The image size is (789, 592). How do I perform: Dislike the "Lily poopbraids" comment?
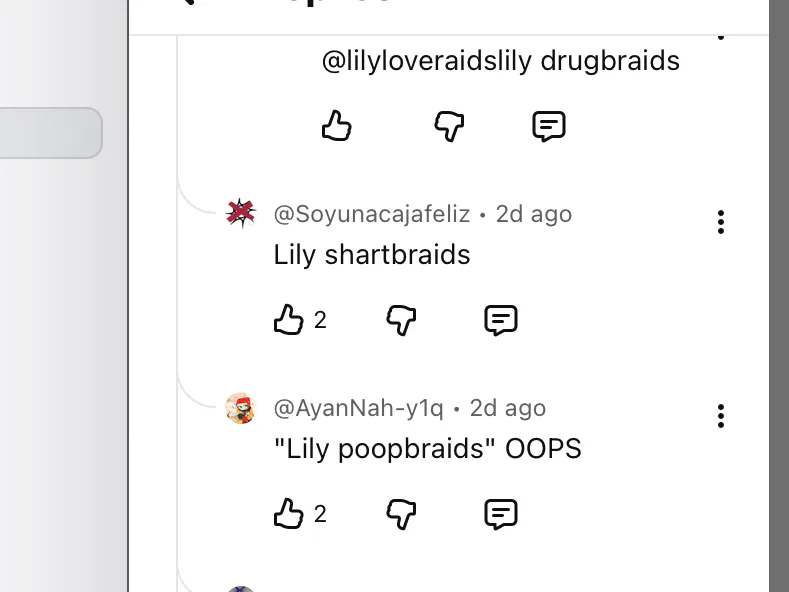tap(401, 513)
